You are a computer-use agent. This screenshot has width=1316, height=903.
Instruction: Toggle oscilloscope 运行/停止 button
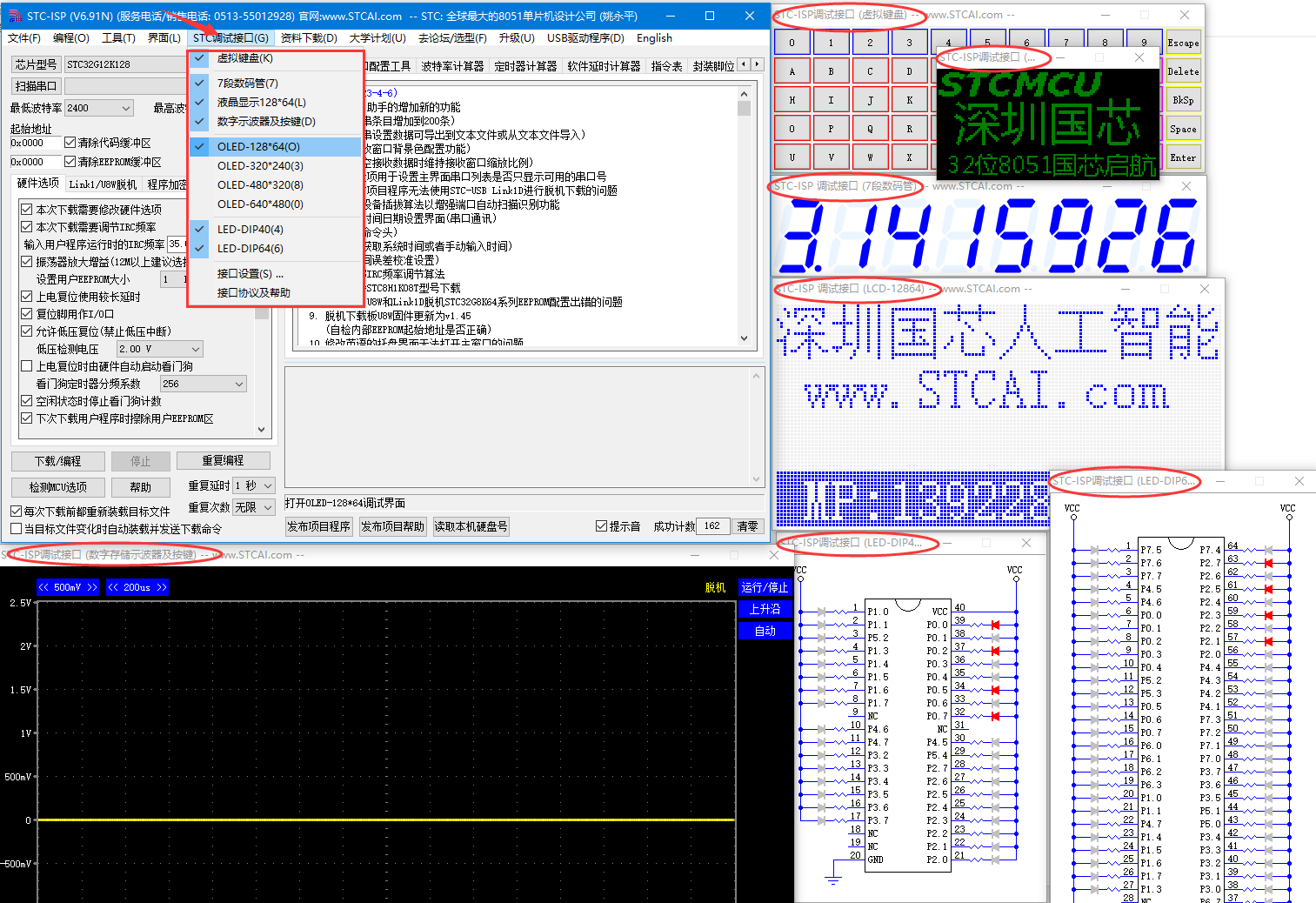(x=765, y=587)
